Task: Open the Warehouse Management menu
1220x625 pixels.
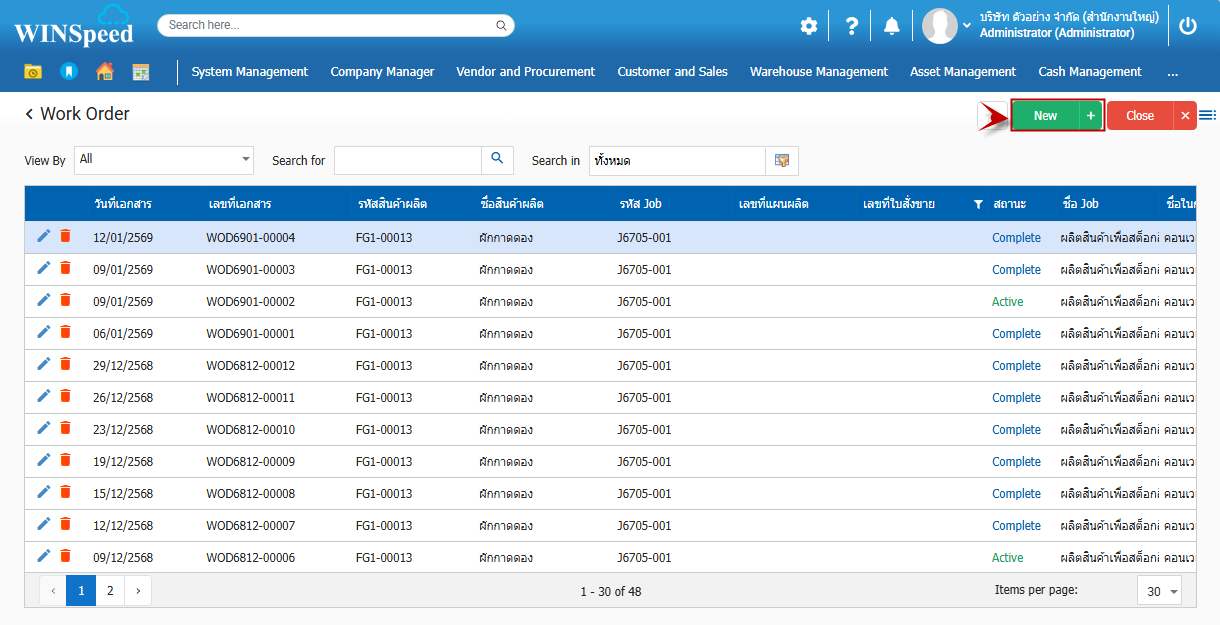Action: tap(818, 72)
